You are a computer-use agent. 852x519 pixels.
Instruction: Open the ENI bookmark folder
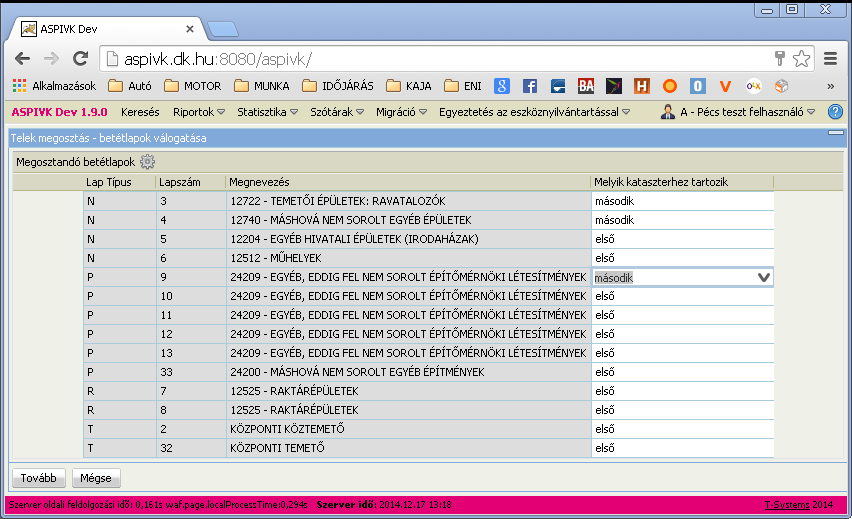(x=463, y=86)
